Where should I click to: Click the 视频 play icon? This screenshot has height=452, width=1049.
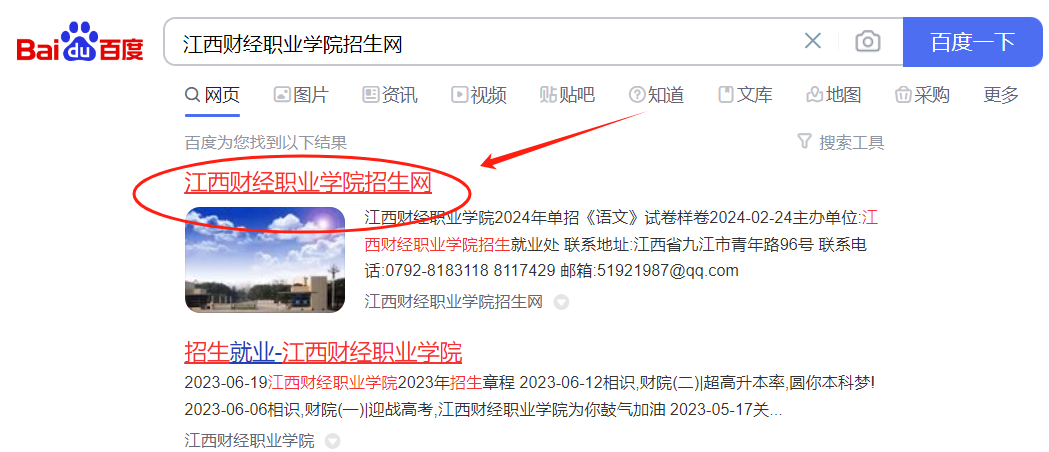coord(460,95)
